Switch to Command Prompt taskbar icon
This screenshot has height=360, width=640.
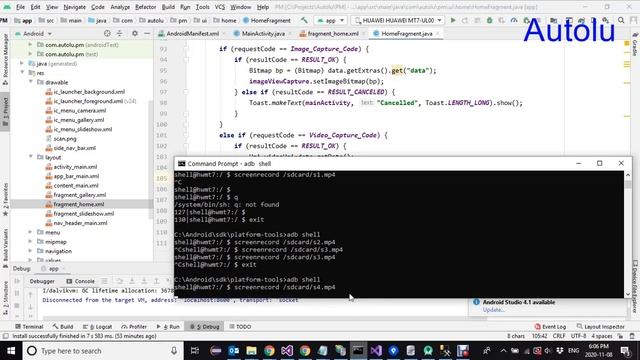358,351
